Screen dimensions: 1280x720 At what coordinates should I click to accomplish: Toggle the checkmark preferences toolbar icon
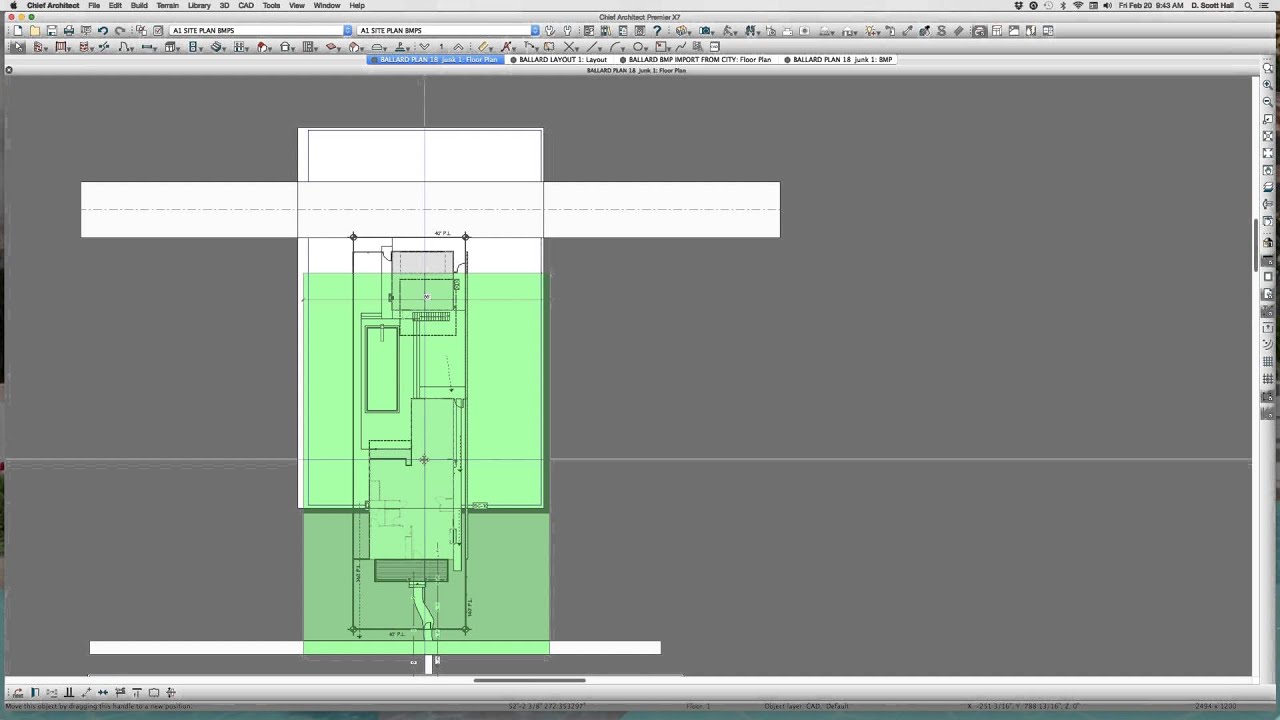tap(158, 31)
